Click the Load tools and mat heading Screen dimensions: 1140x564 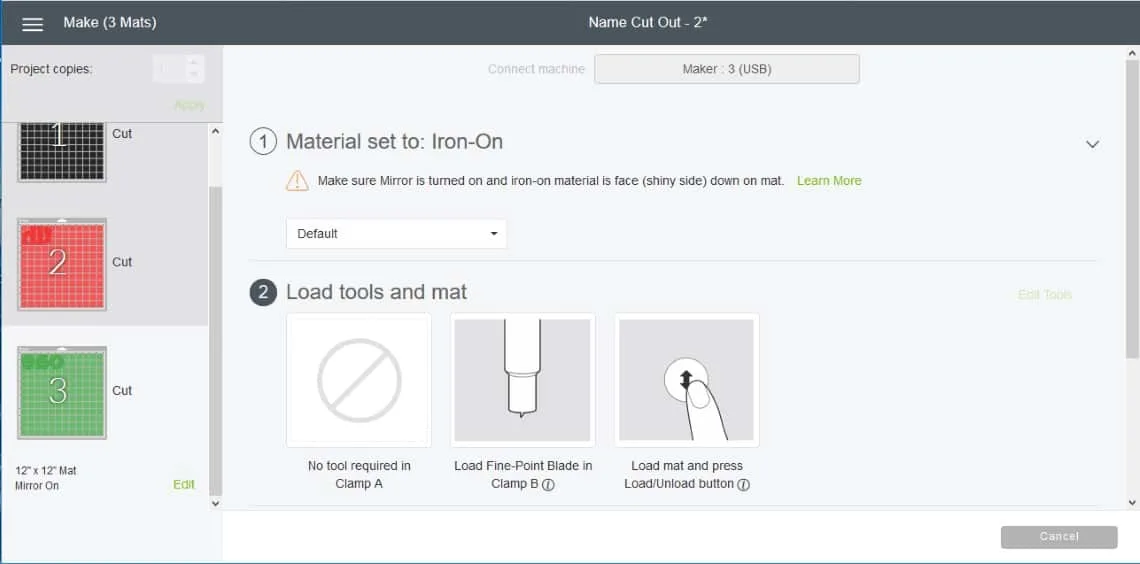377,292
